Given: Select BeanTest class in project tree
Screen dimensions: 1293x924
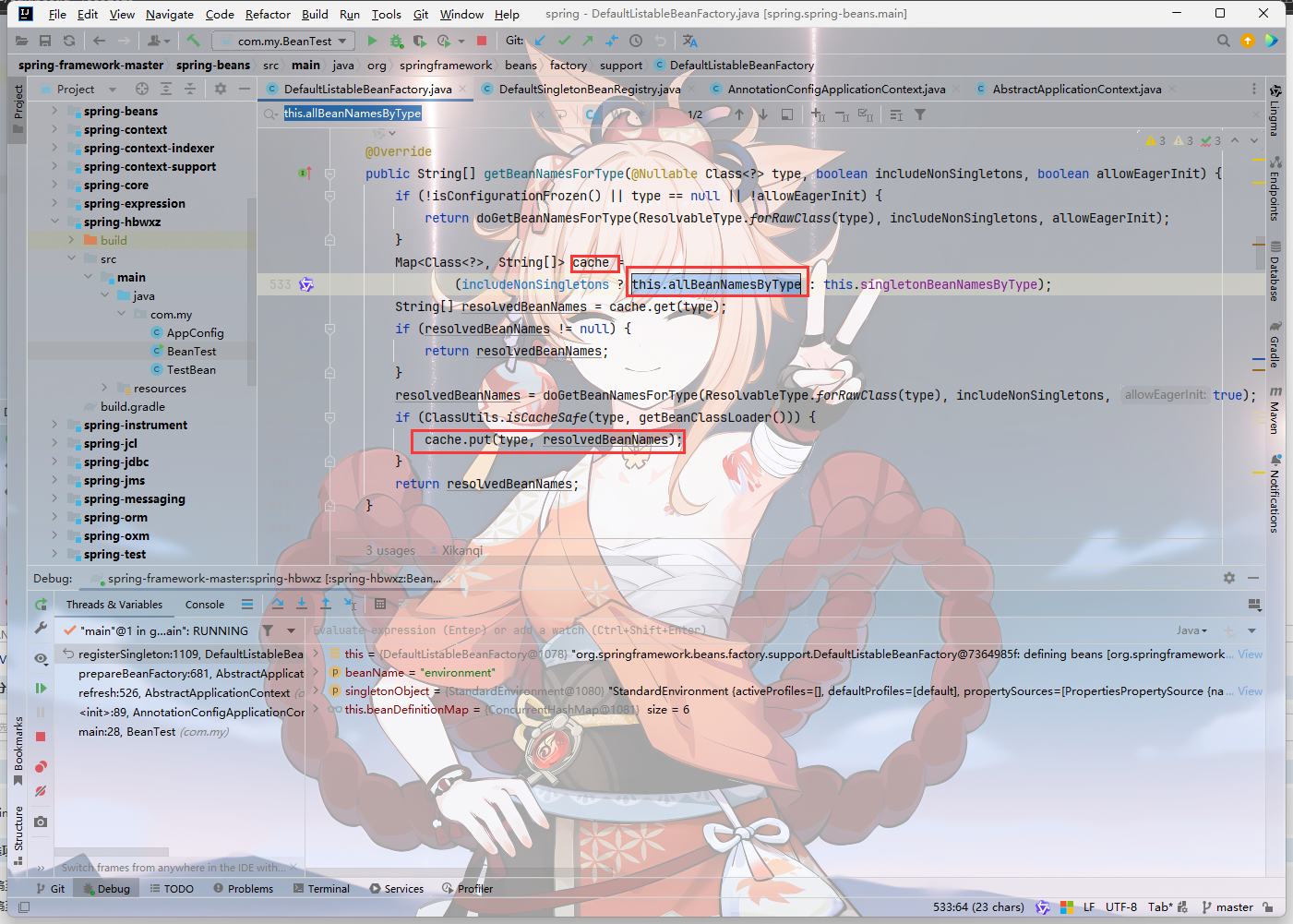Looking at the screenshot, I should tap(192, 351).
